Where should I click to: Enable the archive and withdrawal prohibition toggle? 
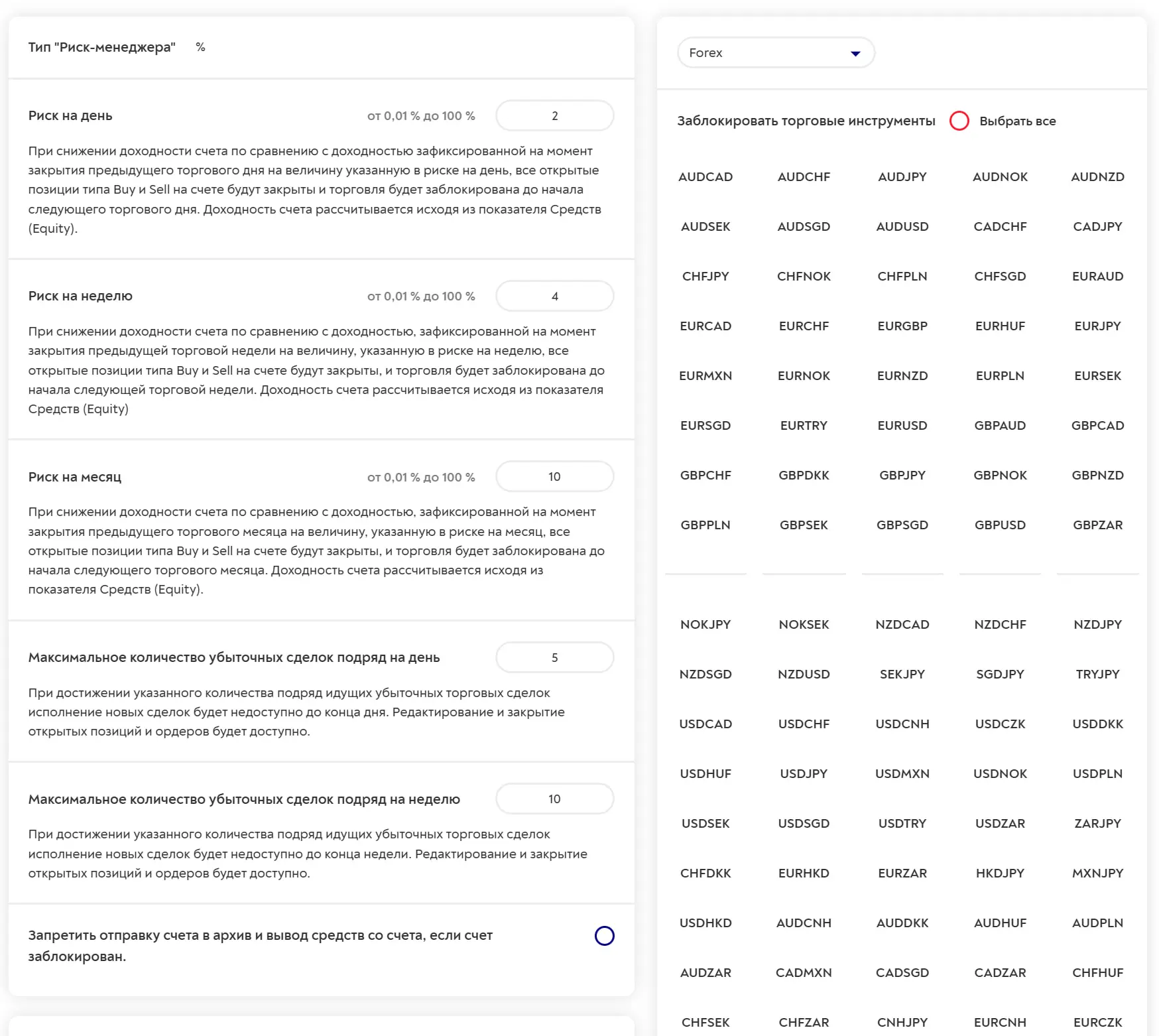pos(605,936)
